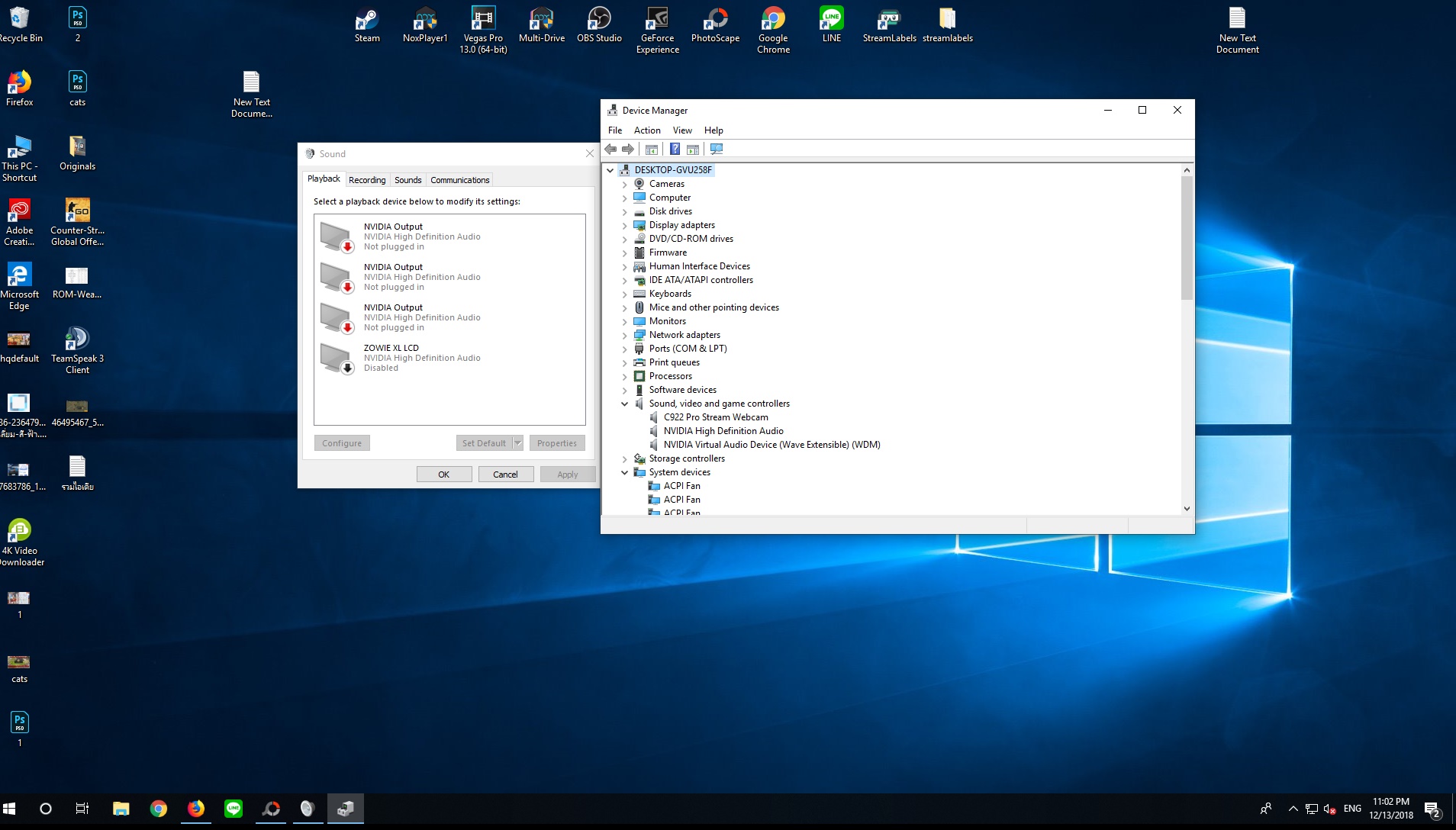The height and width of the screenshot is (830, 1456).
Task: Select NVIDIA High Definition Audio device
Action: click(723, 431)
